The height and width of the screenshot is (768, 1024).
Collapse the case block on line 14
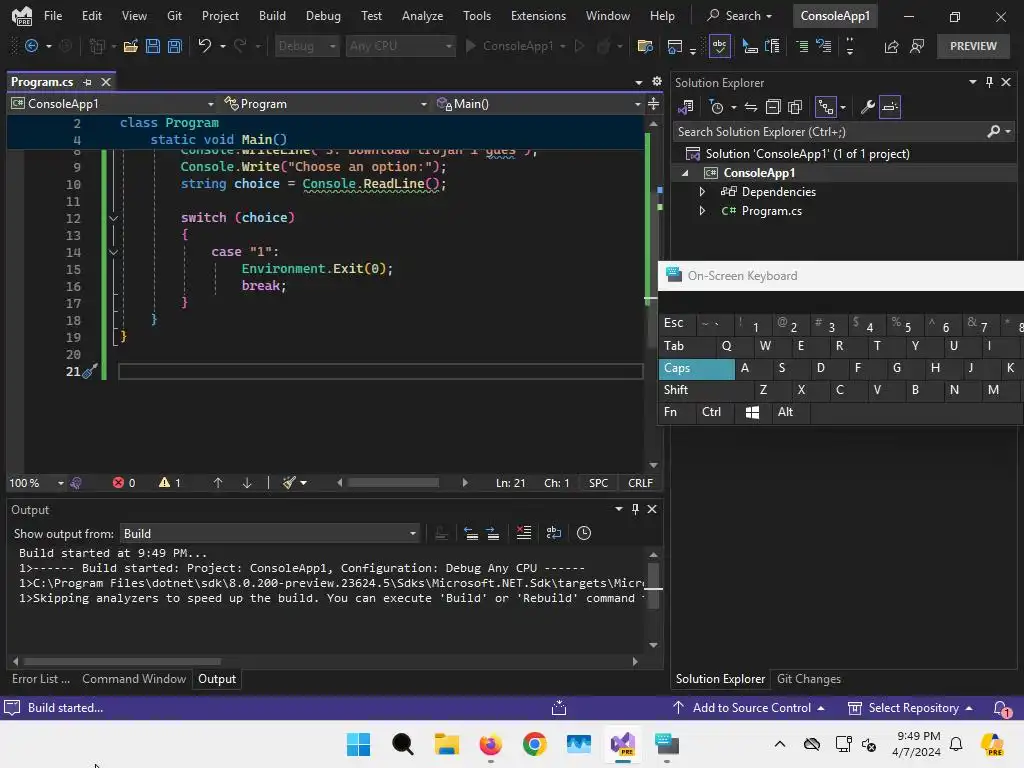[x=113, y=252]
